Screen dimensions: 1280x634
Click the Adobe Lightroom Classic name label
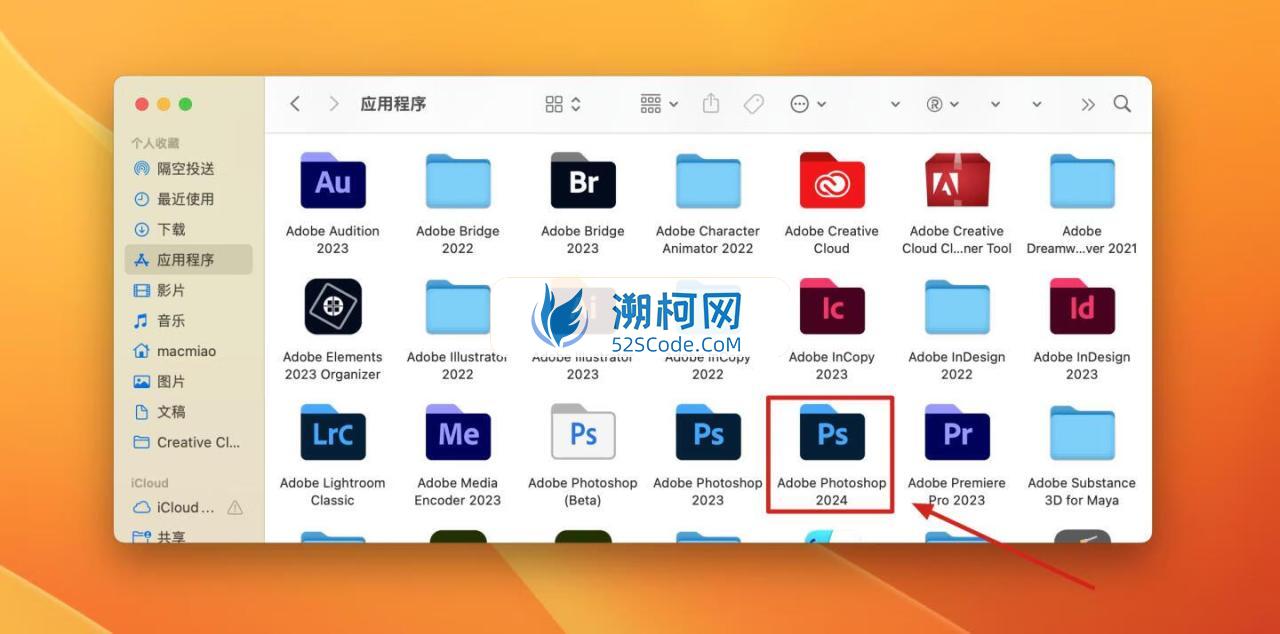(x=333, y=491)
